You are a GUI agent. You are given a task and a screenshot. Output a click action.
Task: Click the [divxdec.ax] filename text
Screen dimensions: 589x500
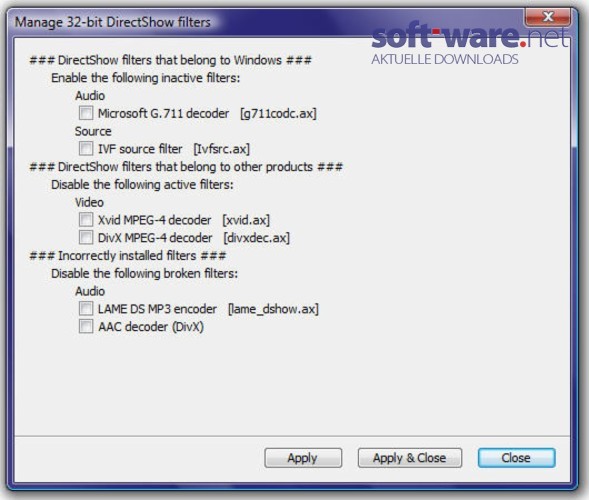pyautogui.click(x=257, y=238)
